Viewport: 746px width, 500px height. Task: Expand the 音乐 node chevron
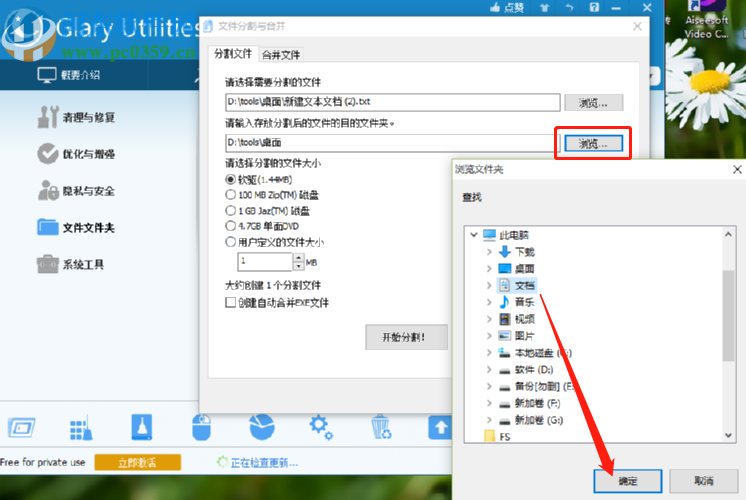coord(489,302)
